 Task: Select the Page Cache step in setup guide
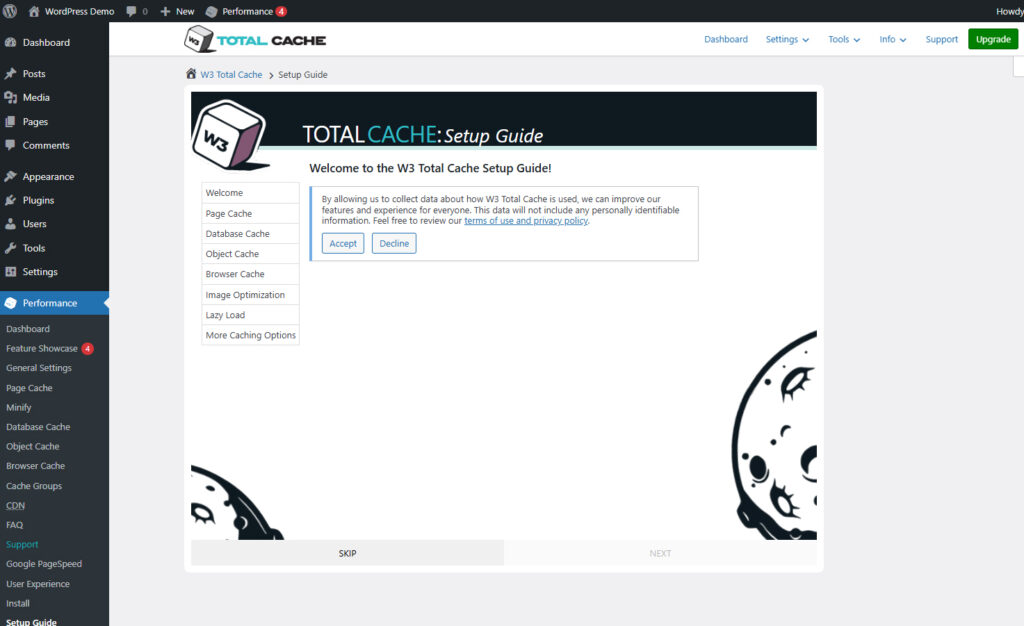(251, 213)
